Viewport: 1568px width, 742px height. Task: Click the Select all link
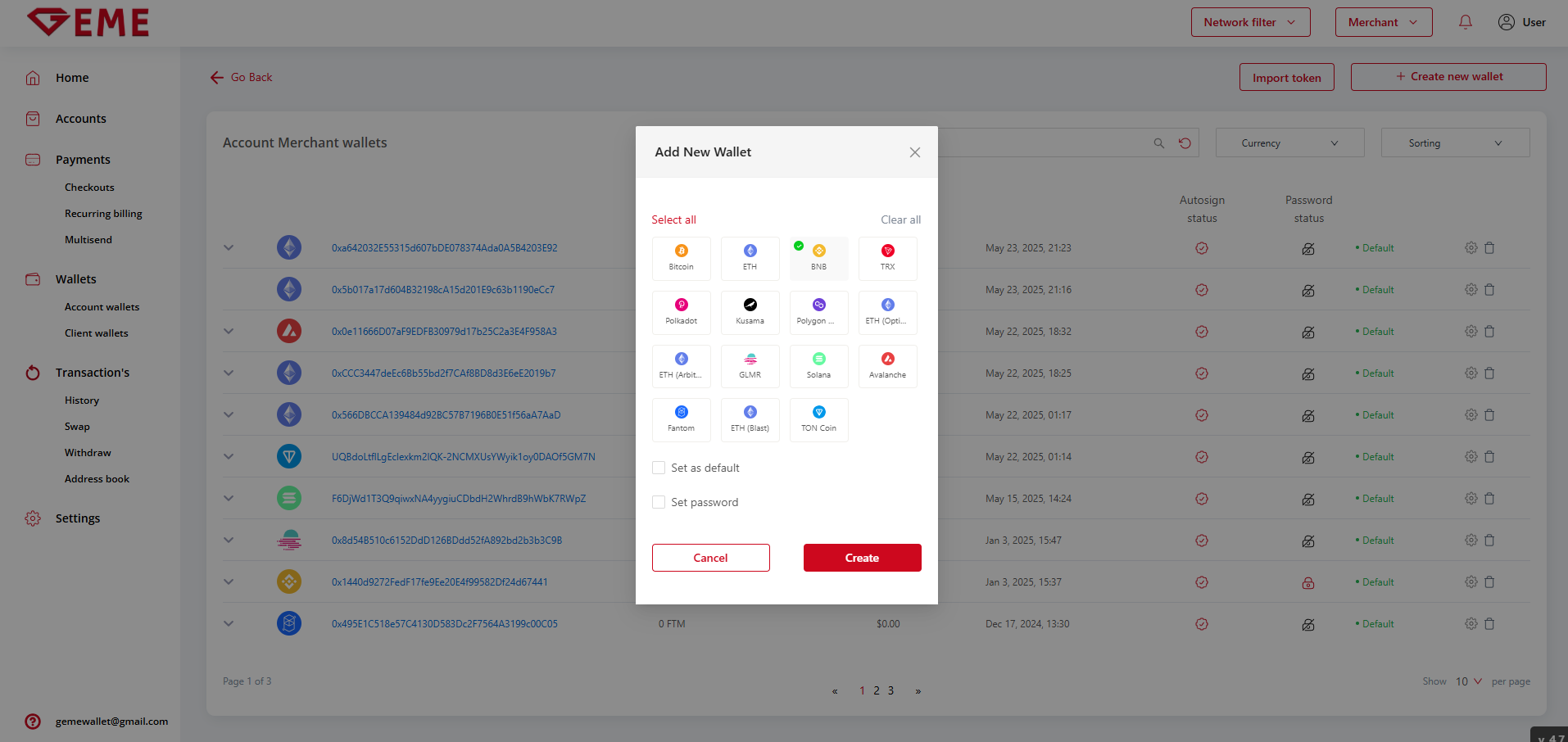click(x=673, y=219)
